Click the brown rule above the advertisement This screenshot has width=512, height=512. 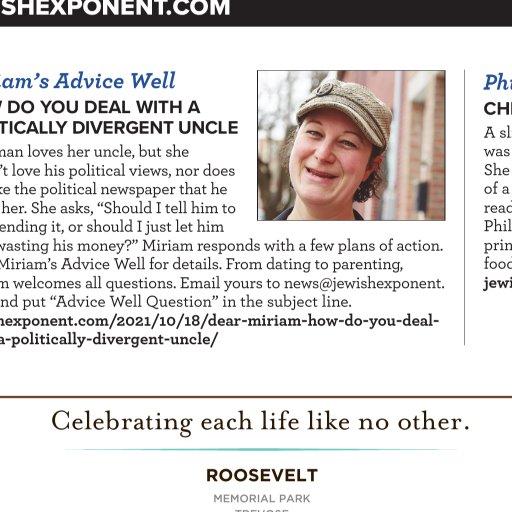(x=256, y=397)
